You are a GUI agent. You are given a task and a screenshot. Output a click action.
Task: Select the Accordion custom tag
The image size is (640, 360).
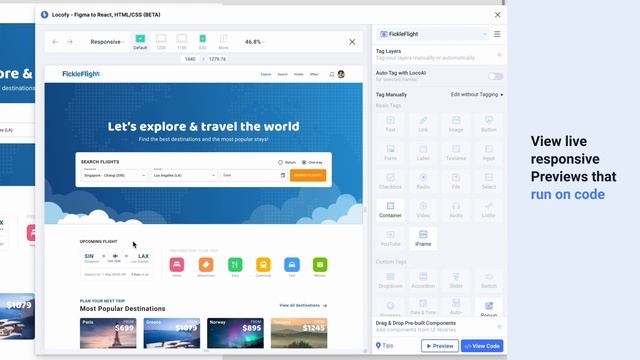[423, 280]
